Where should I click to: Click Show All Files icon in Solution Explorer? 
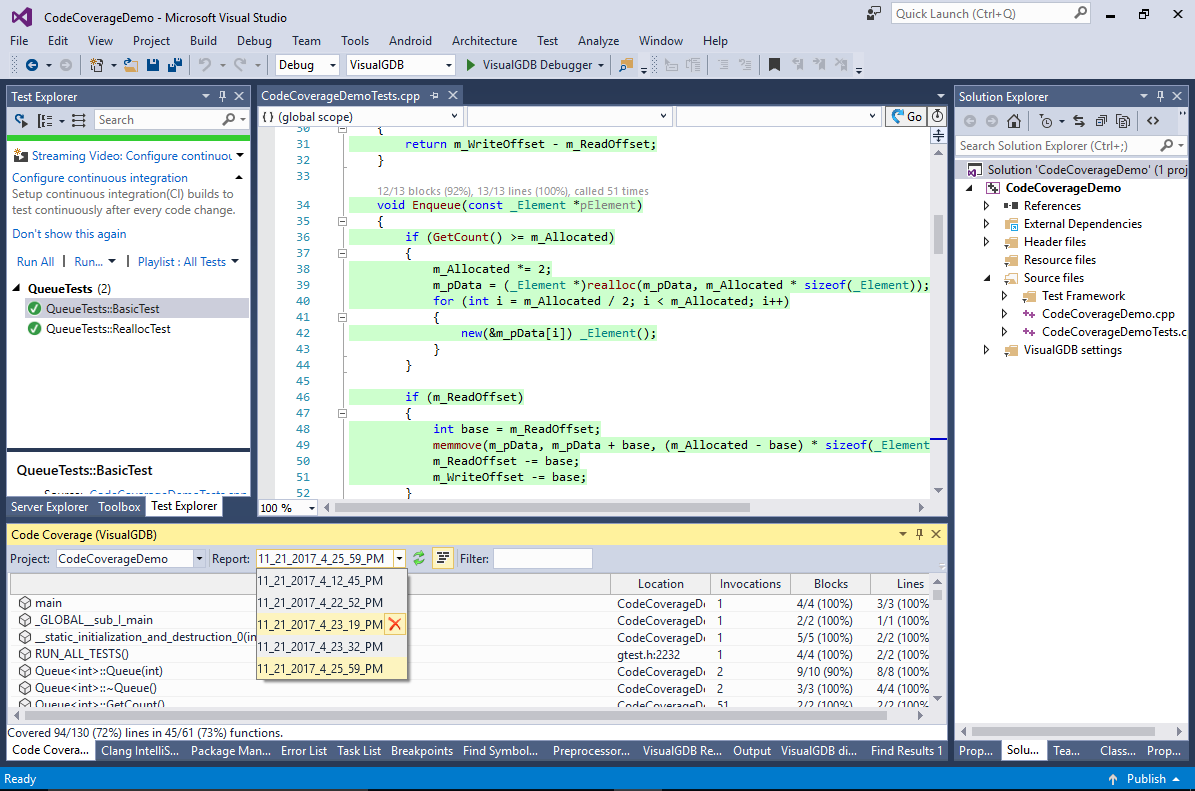(1123, 120)
